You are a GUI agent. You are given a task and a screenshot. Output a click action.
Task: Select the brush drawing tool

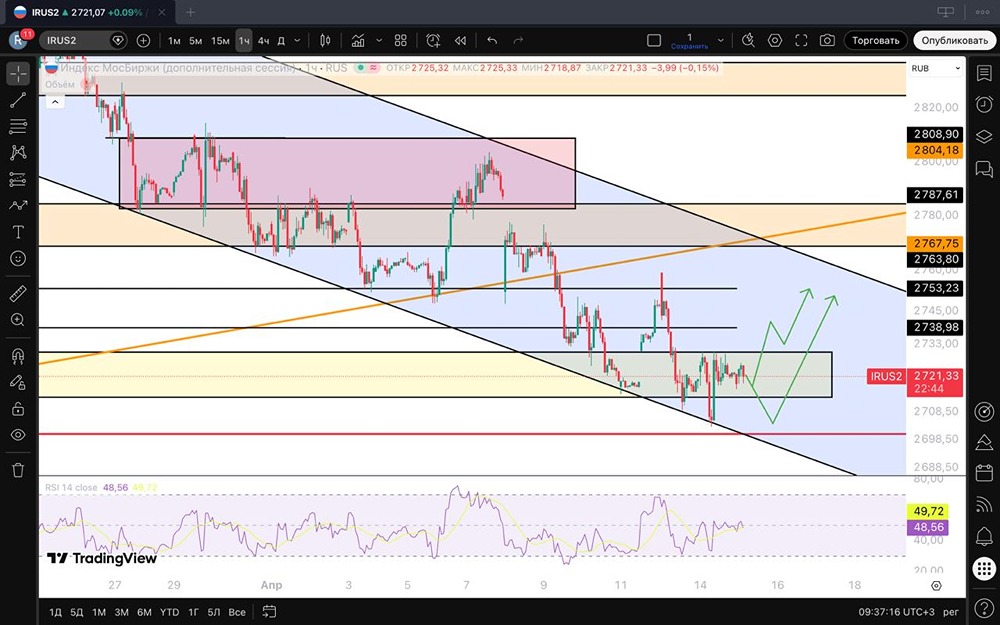pyautogui.click(x=18, y=205)
